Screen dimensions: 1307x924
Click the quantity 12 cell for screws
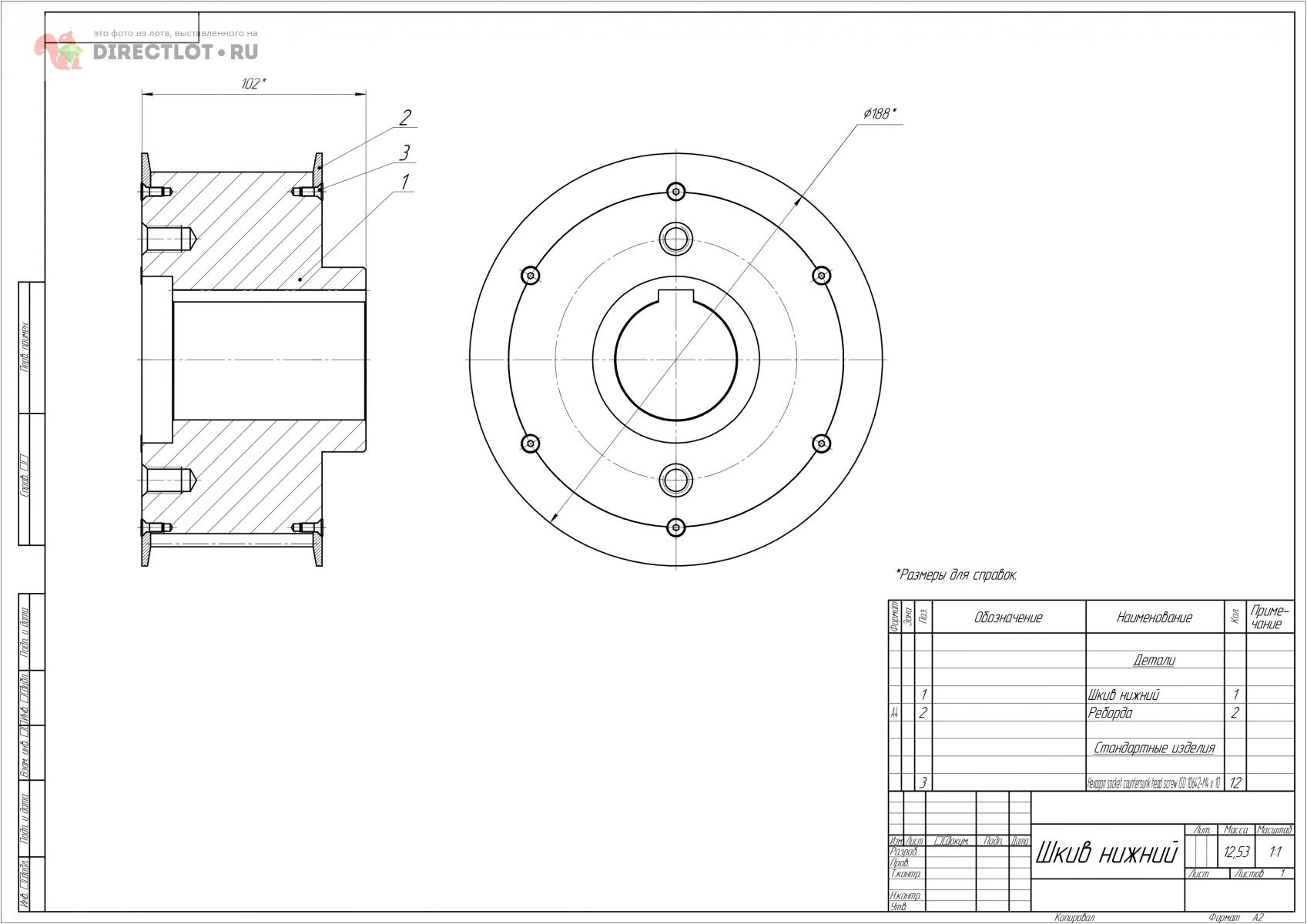(x=1235, y=783)
